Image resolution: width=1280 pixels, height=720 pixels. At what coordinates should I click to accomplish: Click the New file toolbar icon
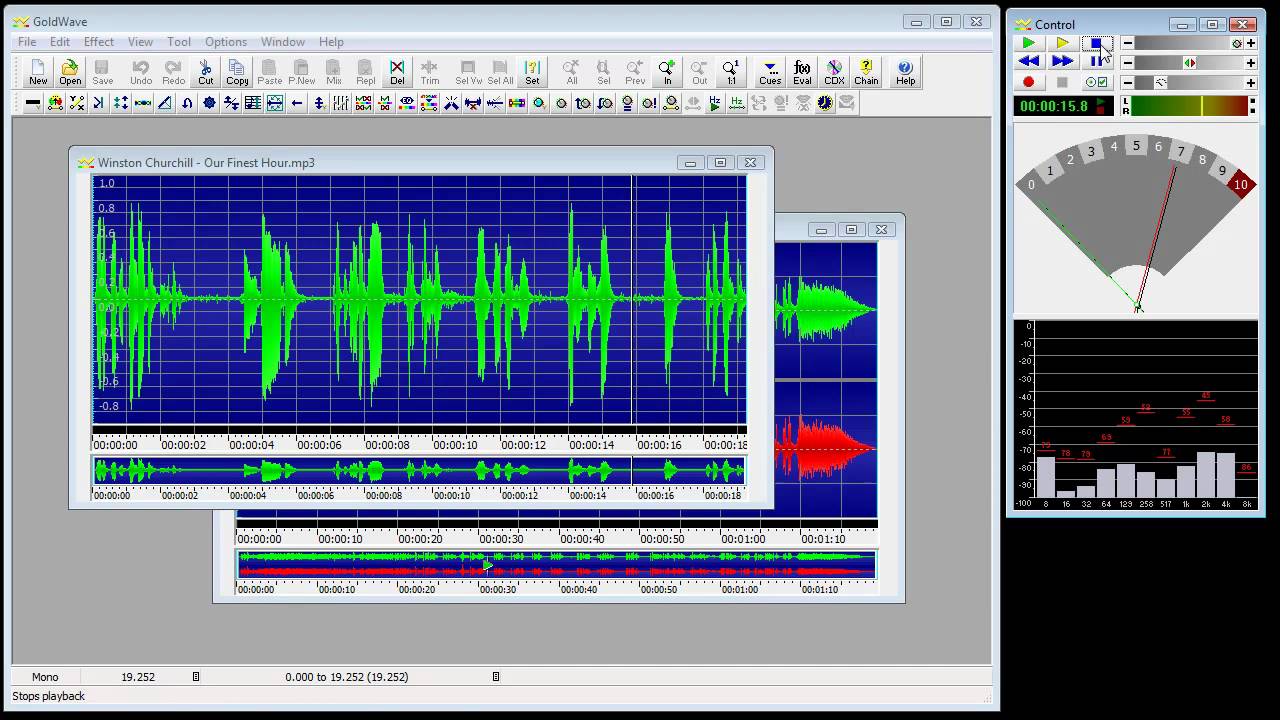click(x=38, y=72)
